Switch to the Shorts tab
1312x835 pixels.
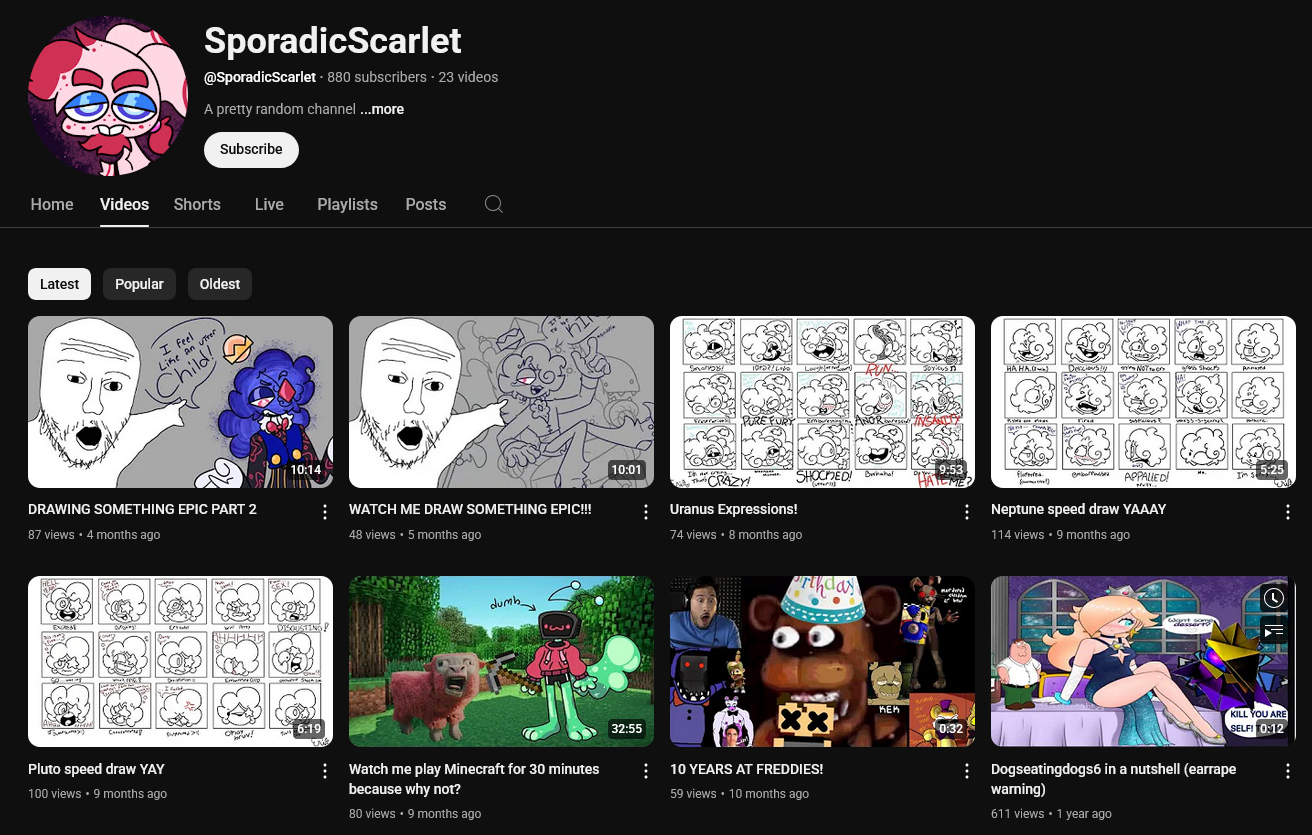click(x=197, y=204)
